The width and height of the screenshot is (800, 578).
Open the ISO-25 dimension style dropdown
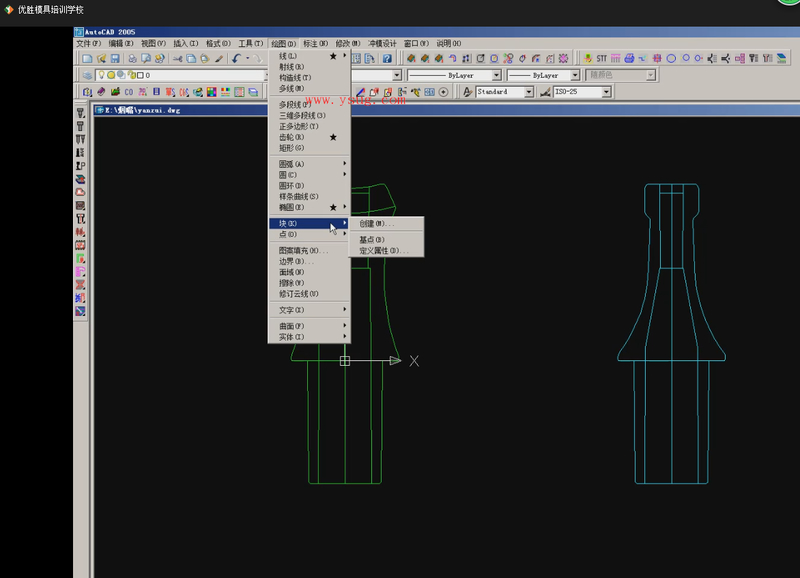pos(606,92)
